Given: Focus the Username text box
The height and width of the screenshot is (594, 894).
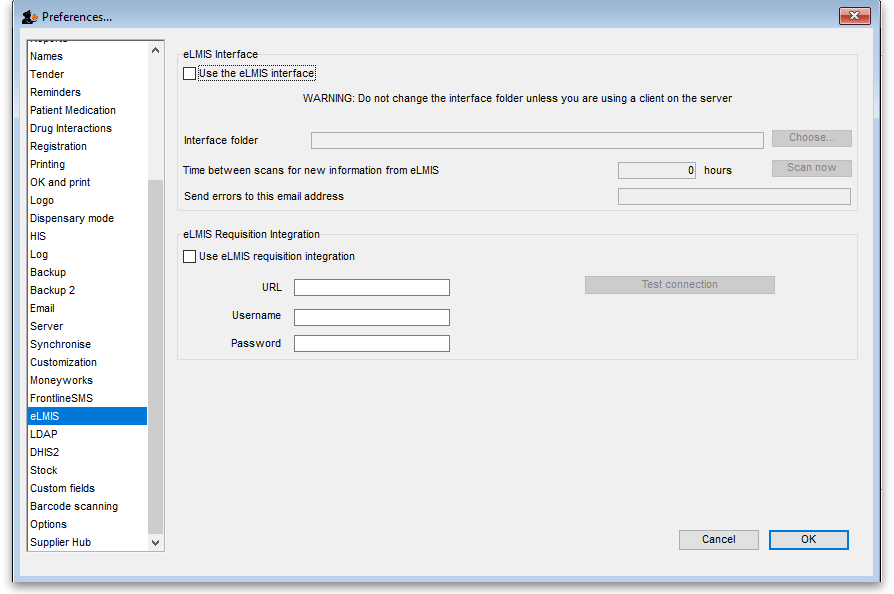Looking at the screenshot, I should (371, 317).
